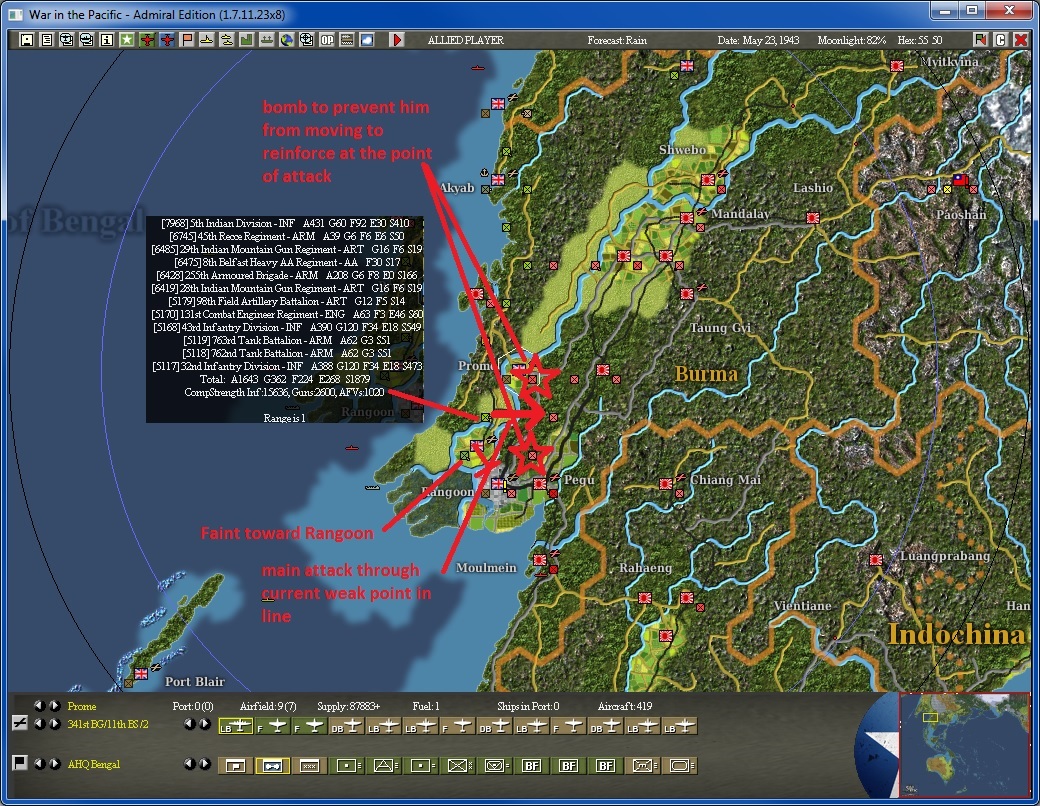The height and width of the screenshot is (806, 1040).
Task: Select the Japanese base at Luangprabang
Action: (x=876, y=560)
